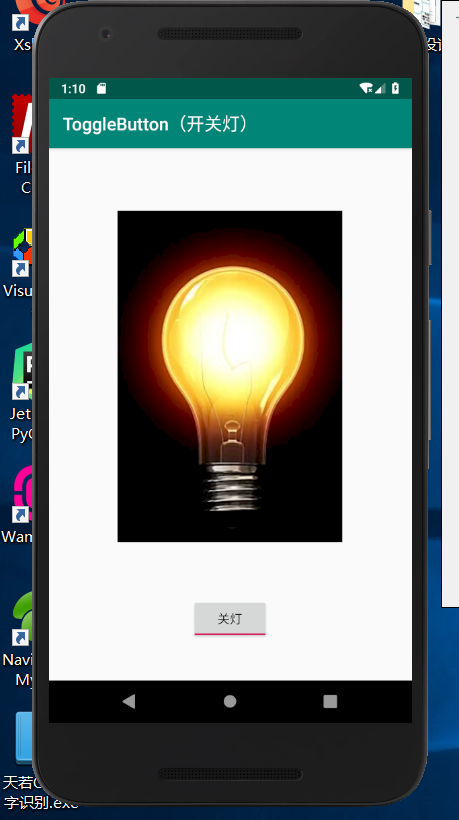Tap the Android home circle button
The width and height of the screenshot is (459, 820).
click(230, 701)
